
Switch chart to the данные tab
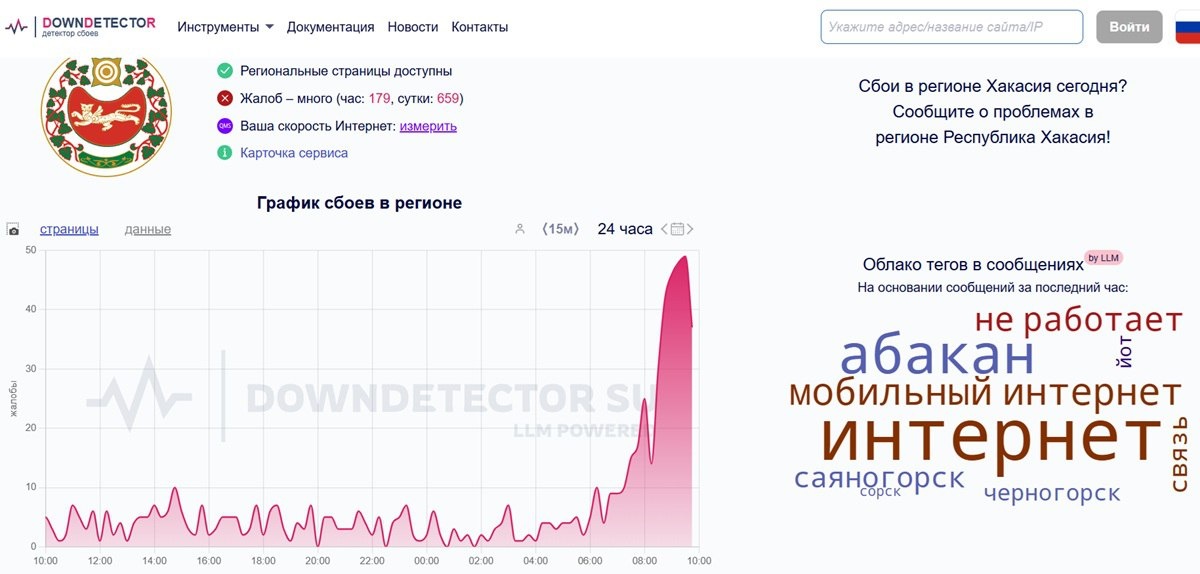(x=148, y=229)
